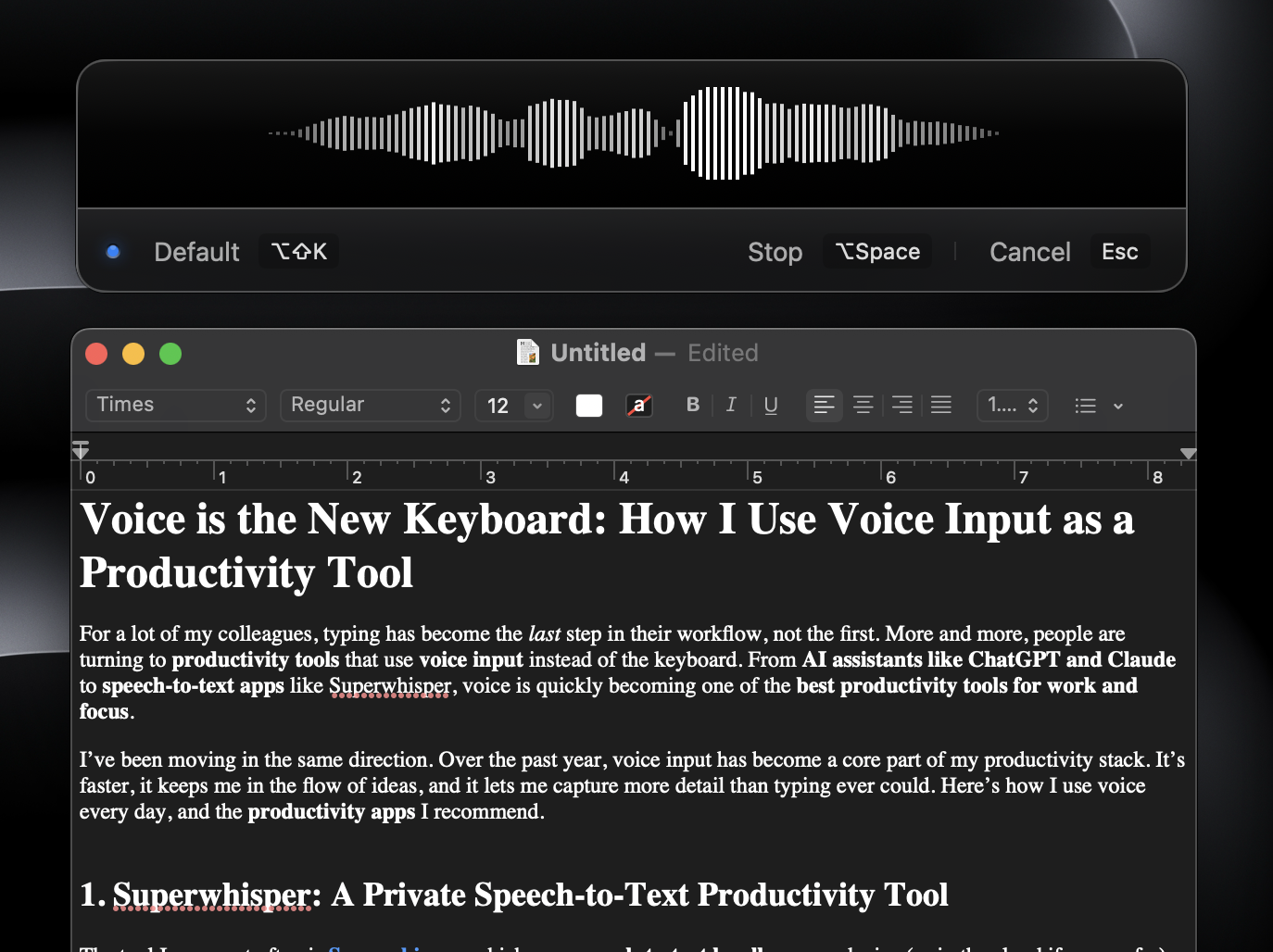Select center text alignment

pos(863,405)
